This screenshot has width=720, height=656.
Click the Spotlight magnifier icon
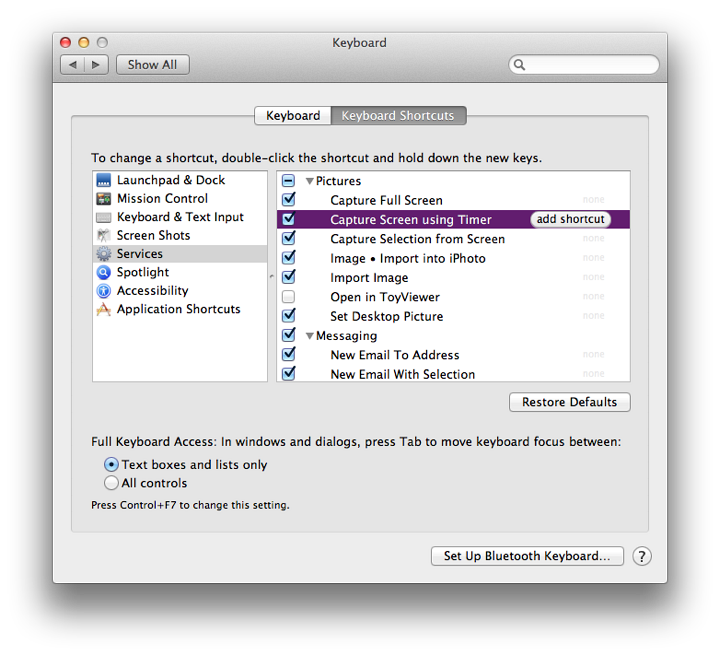click(104, 272)
